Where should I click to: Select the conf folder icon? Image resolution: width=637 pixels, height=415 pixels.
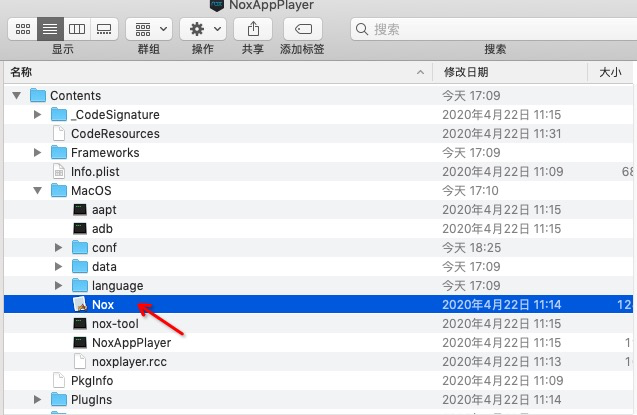[80, 247]
